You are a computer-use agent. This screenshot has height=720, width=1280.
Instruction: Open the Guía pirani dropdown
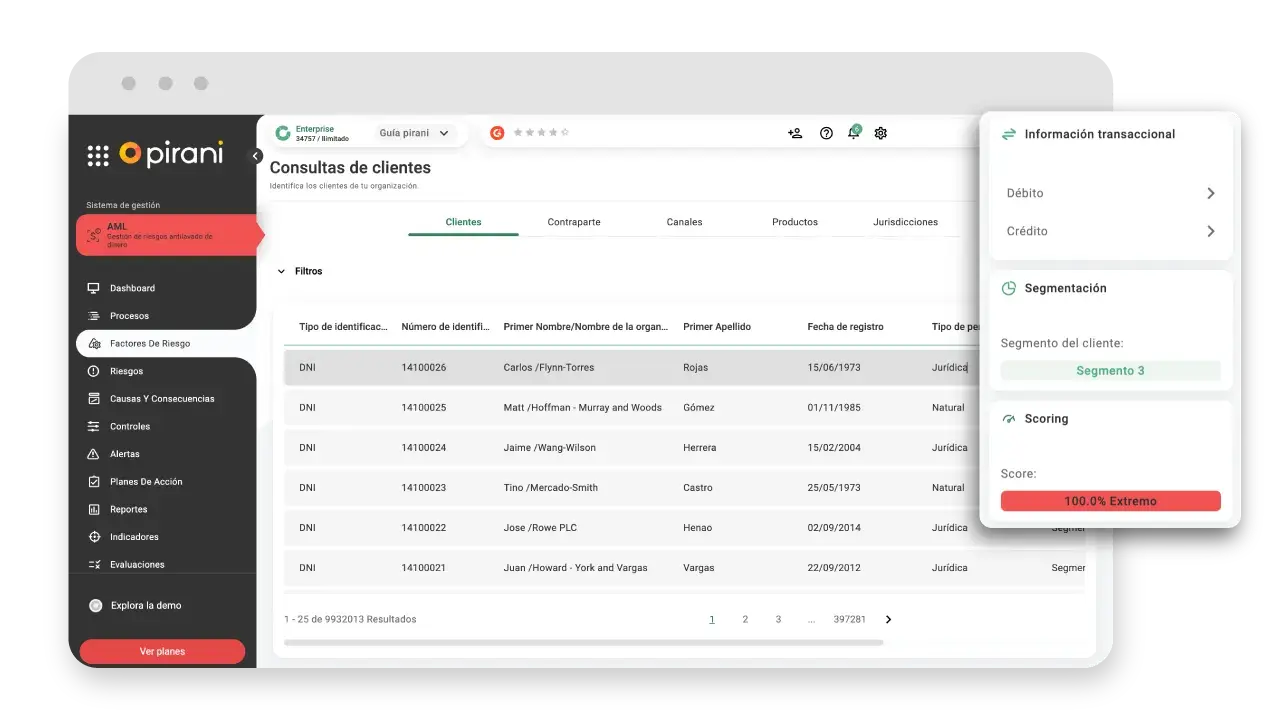coord(415,133)
